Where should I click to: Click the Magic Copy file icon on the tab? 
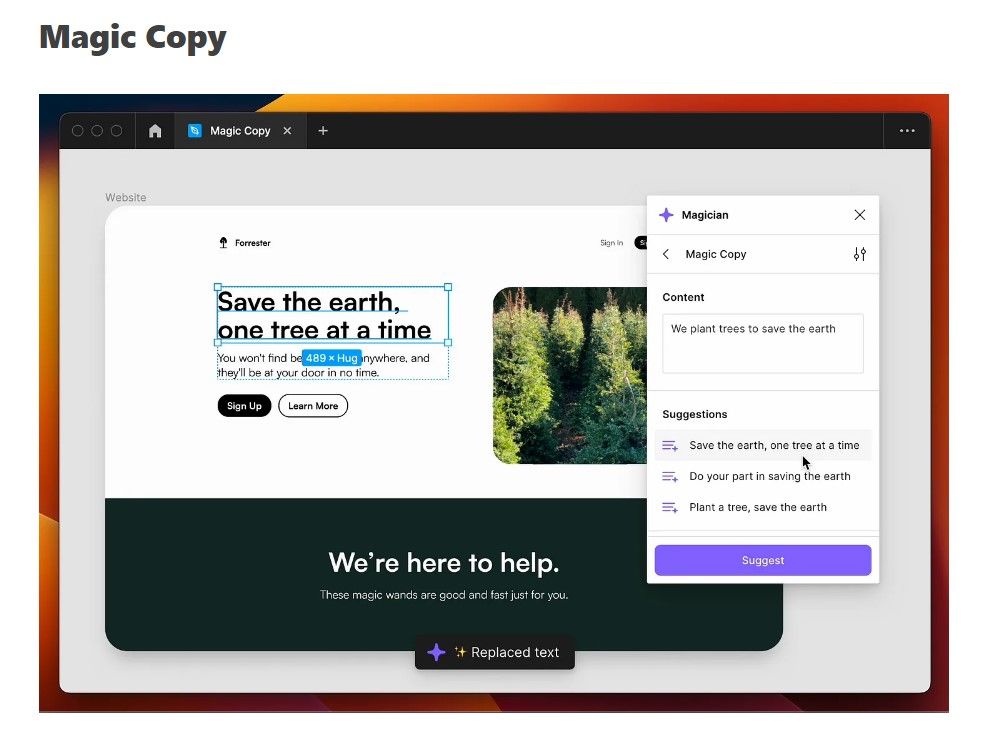point(194,130)
